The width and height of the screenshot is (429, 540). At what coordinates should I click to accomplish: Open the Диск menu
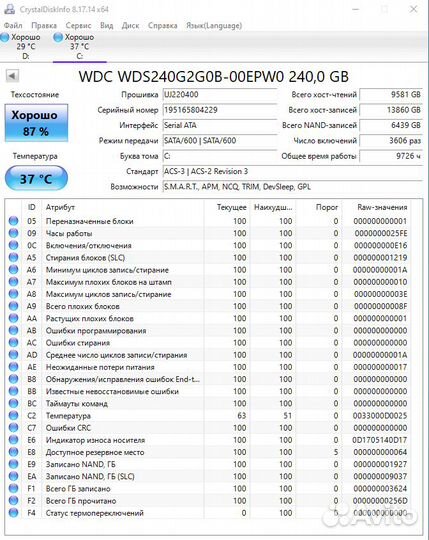[130, 25]
